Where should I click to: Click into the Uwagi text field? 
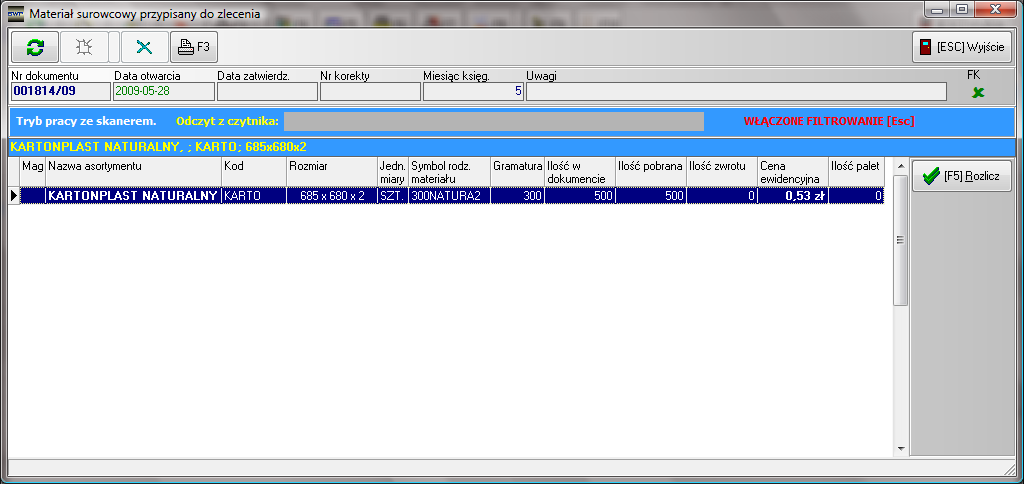[735, 92]
